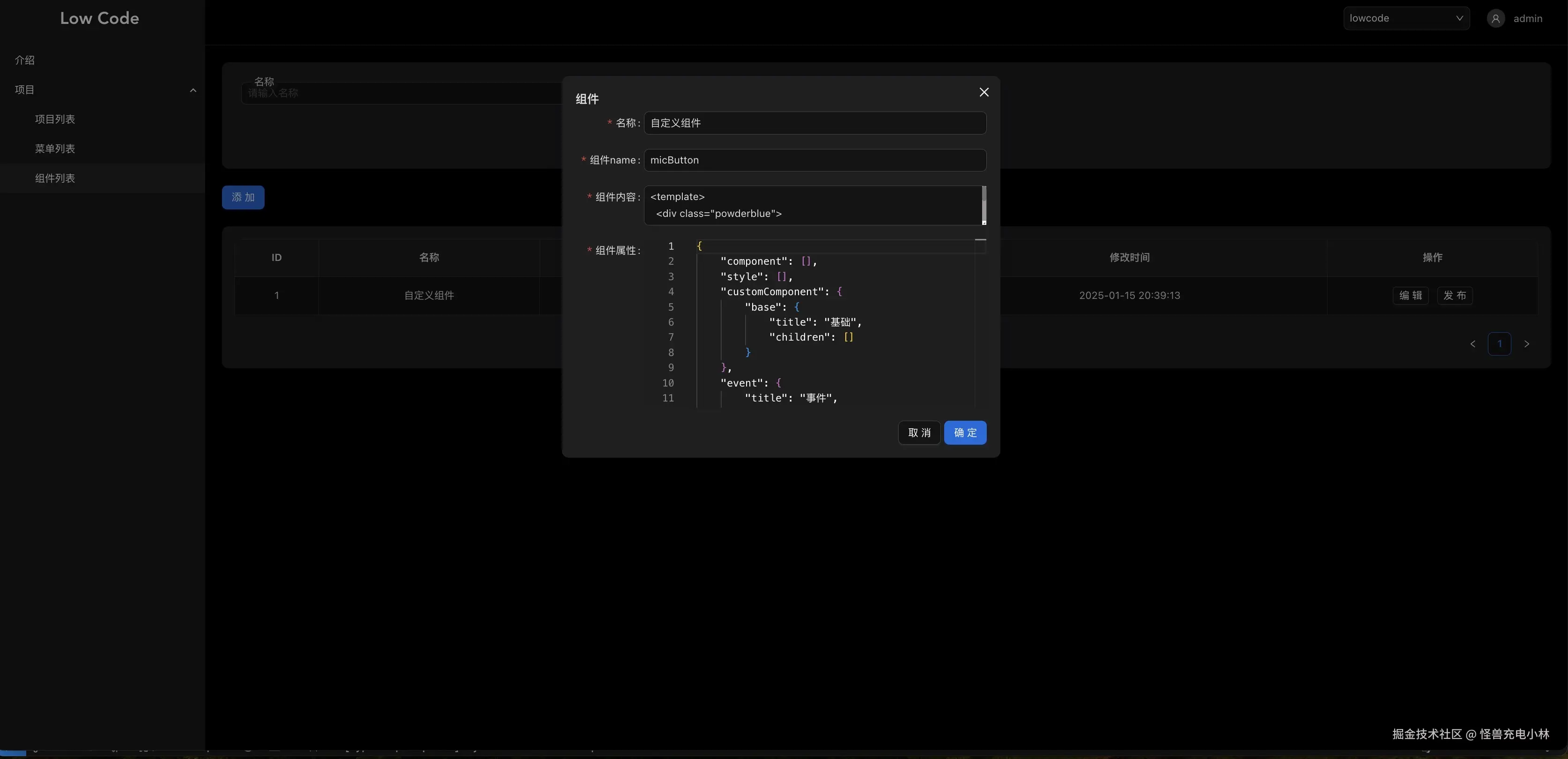Go to previous page arrow
1568x759 pixels.
pyautogui.click(x=1472, y=344)
